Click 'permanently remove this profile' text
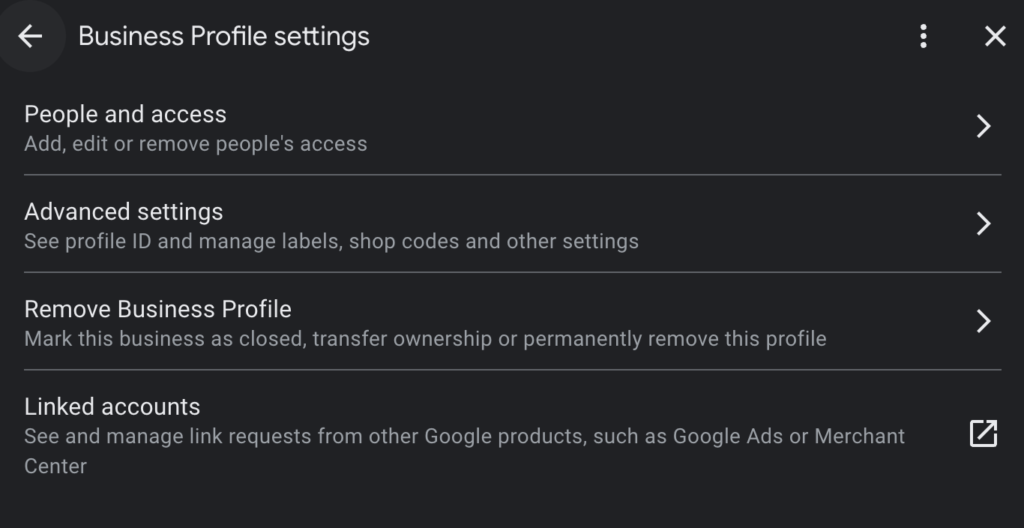The width and height of the screenshot is (1024, 528). click(x=675, y=338)
